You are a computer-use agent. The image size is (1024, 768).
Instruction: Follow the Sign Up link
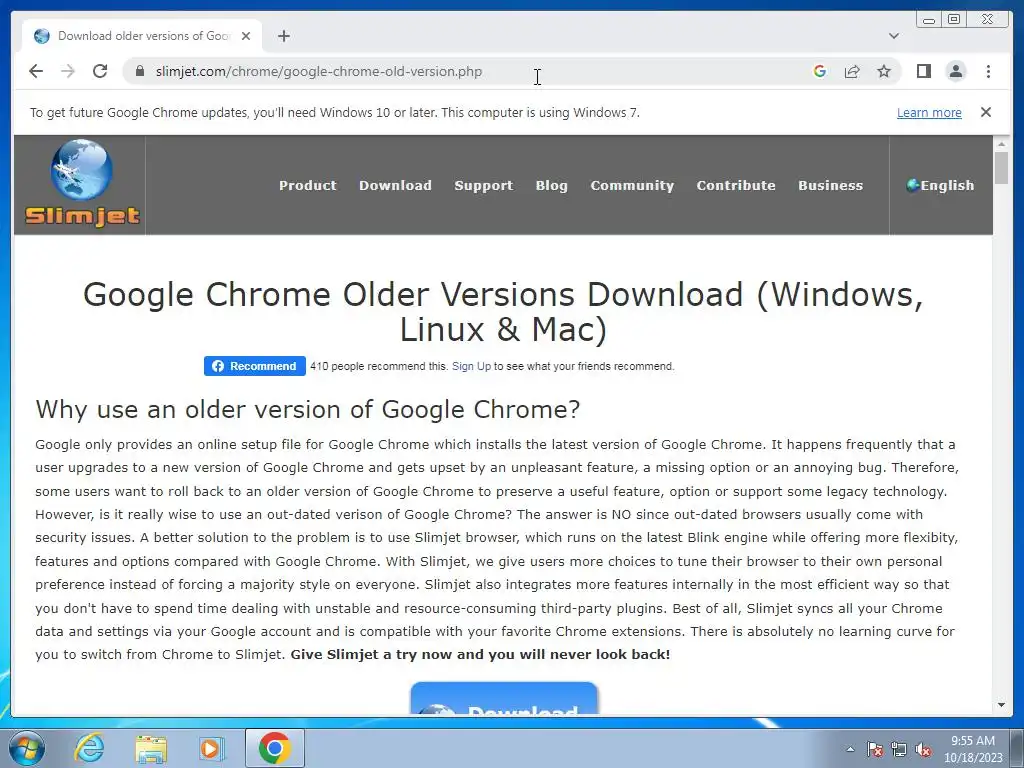(471, 366)
